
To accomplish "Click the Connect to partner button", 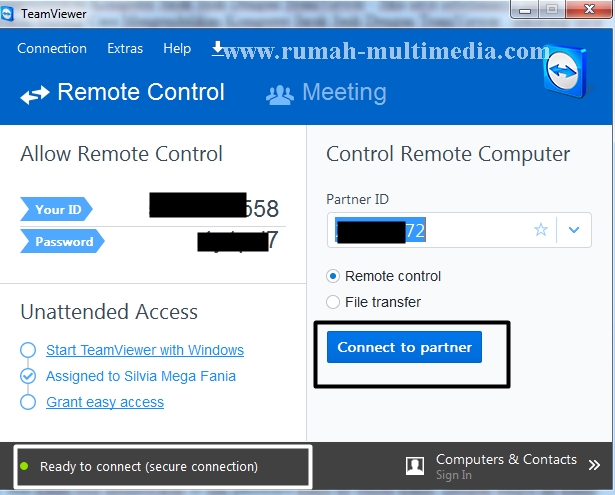I will [404, 347].
